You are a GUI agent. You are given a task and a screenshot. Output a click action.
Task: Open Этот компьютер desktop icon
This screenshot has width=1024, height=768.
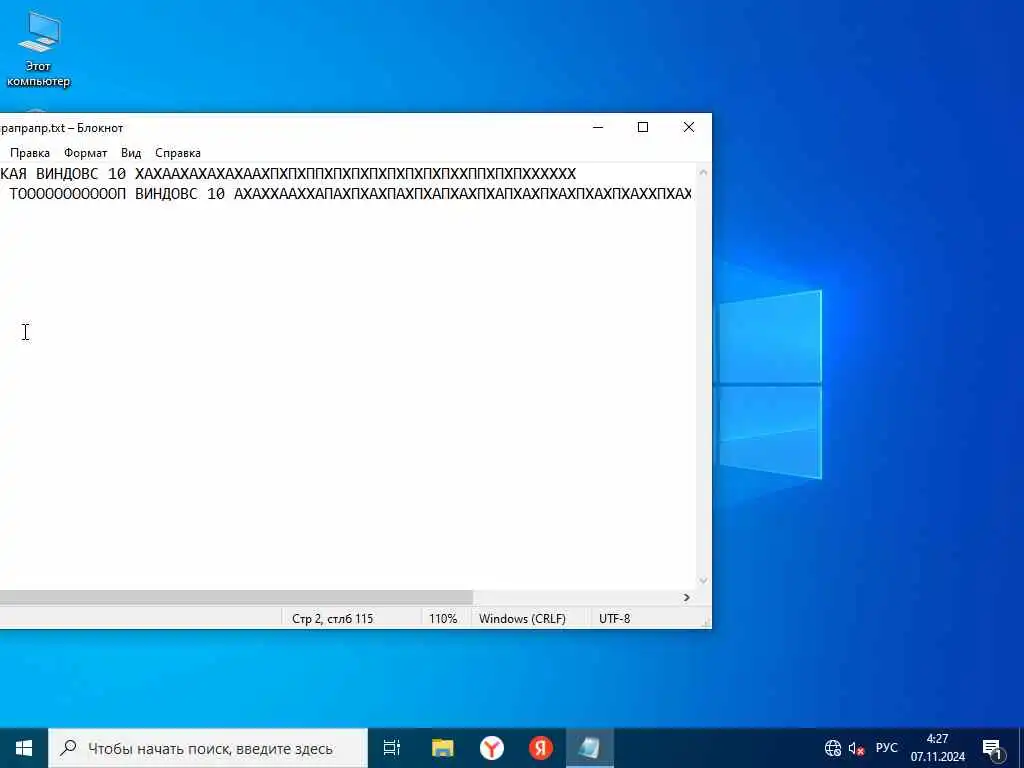tap(39, 49)
